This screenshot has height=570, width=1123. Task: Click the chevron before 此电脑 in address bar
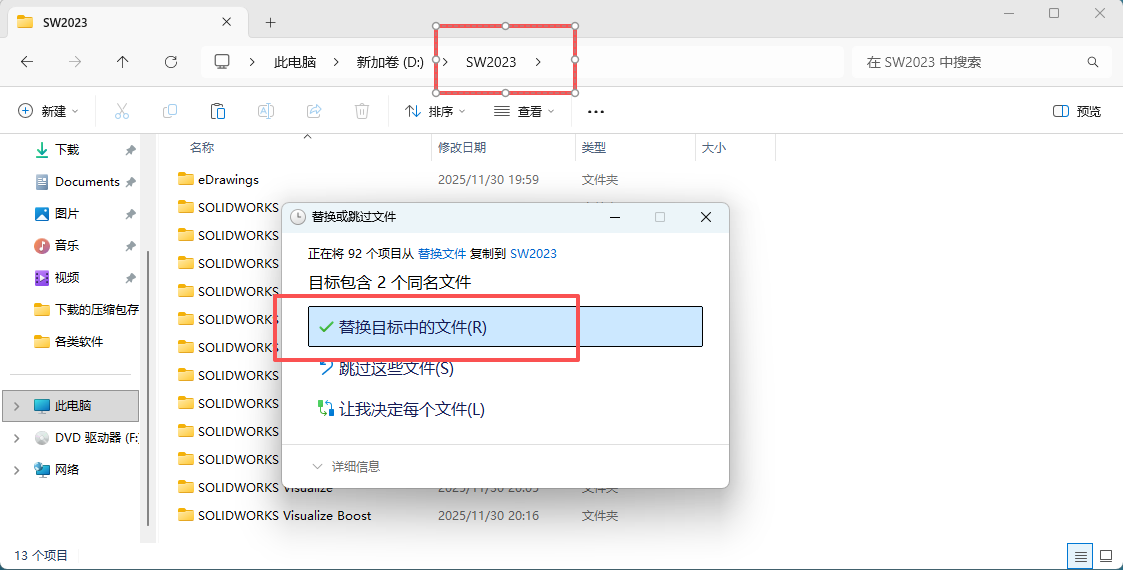coord(252,62)
